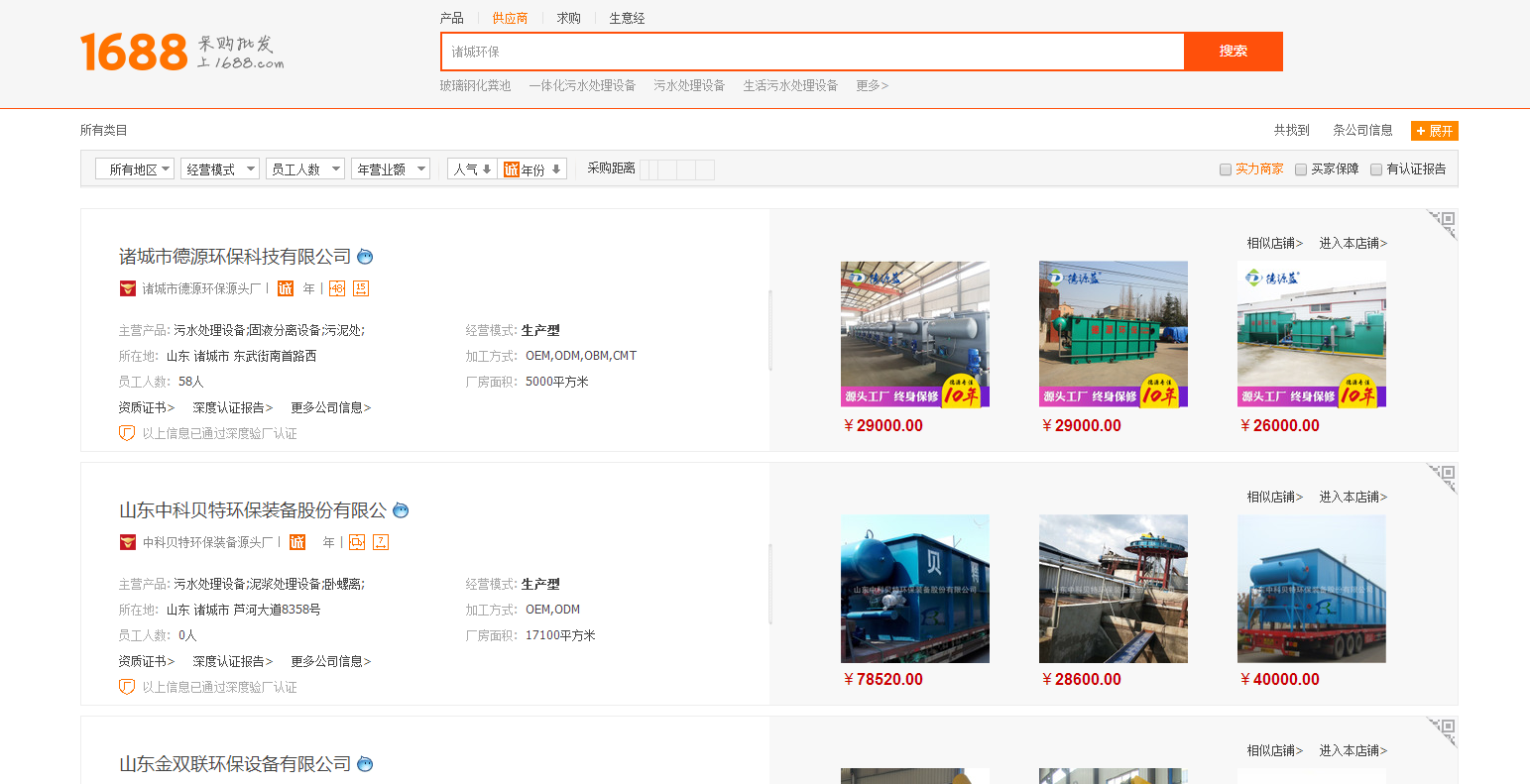Open 深度认证报告 for 中科贝特
The image size is (1530, 784).
[233, 661]
